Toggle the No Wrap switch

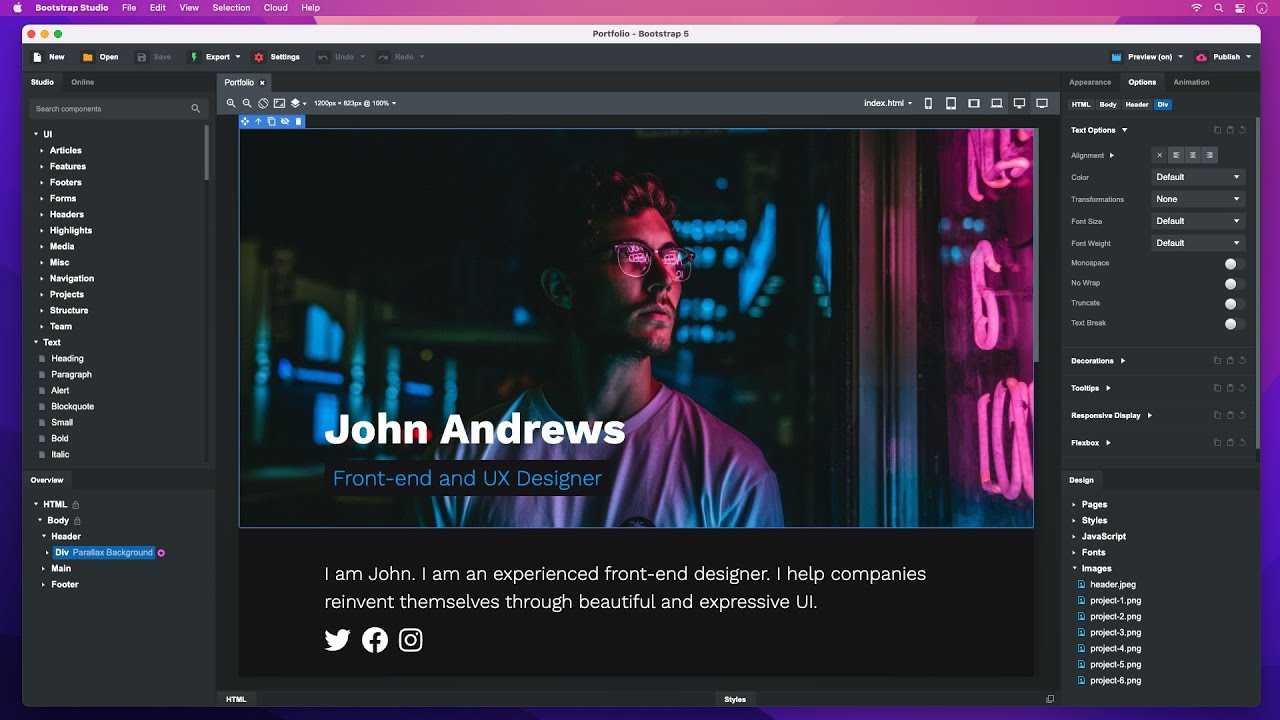[1234, 283]
